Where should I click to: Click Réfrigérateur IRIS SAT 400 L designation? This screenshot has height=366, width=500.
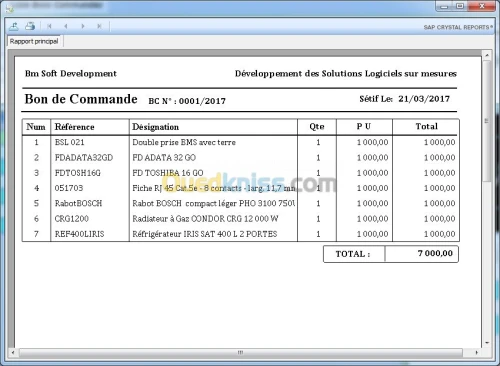coord(205,234)
